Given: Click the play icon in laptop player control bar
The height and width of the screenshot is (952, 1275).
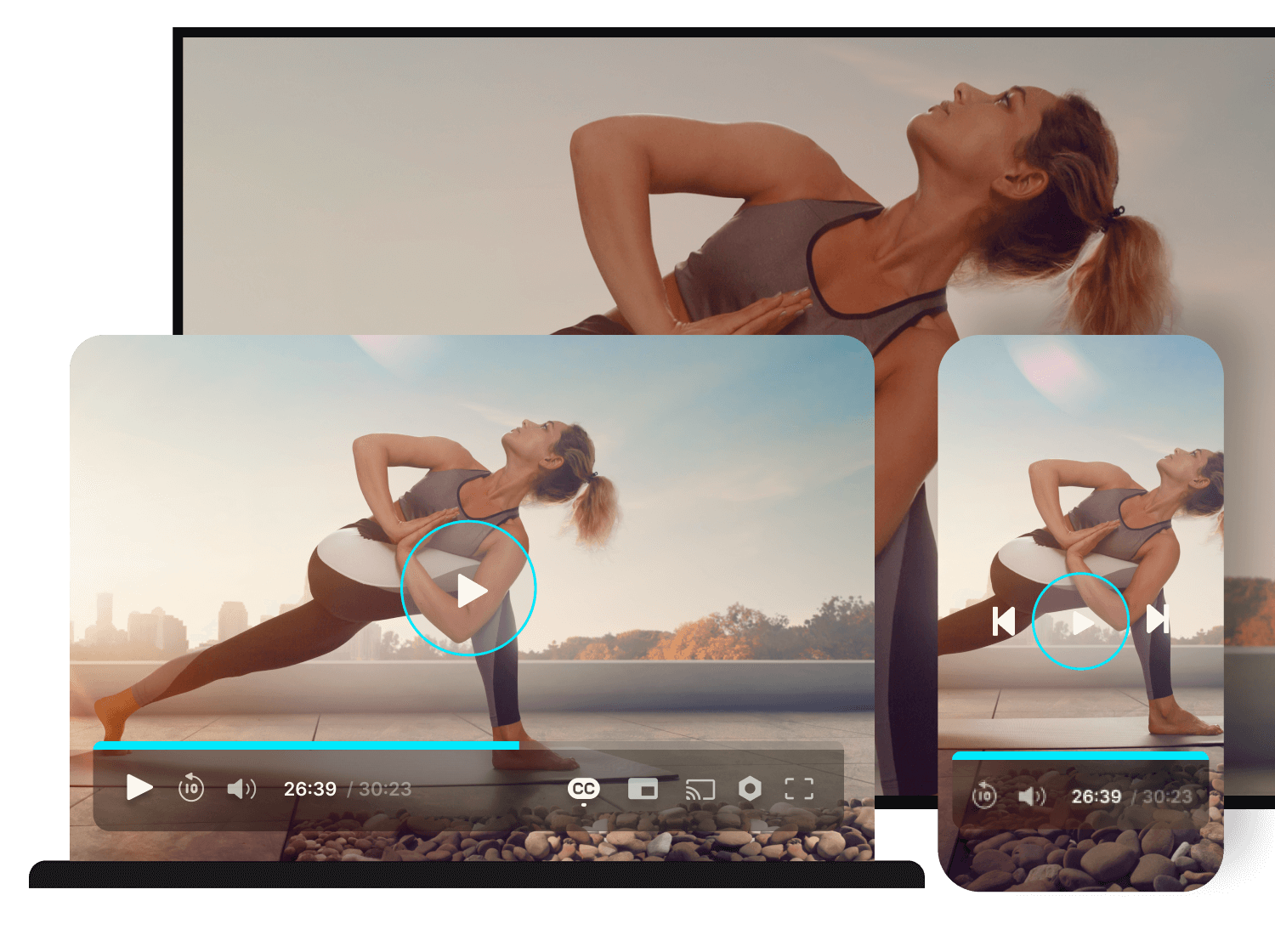Looking at the screenshot, I should point(139,788).
